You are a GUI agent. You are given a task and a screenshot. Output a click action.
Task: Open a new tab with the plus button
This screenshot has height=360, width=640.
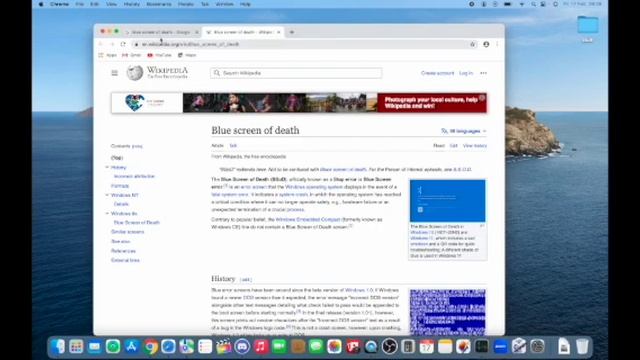(x=291, y=32)
